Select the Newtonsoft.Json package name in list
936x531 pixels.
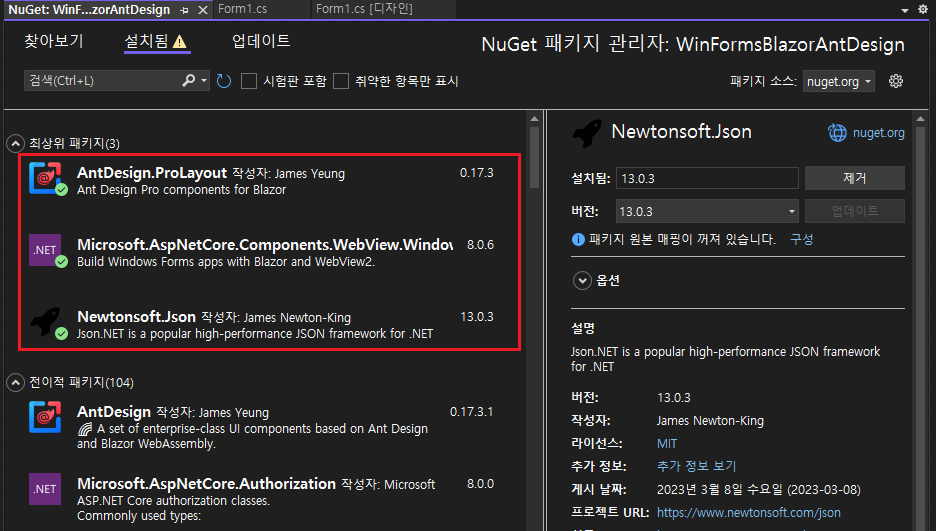[x=136, y=316]
